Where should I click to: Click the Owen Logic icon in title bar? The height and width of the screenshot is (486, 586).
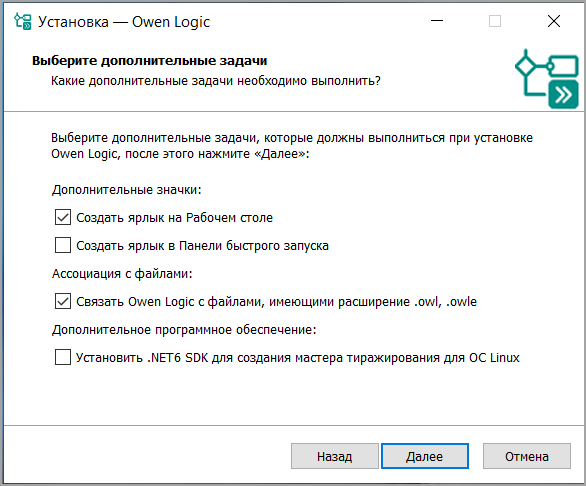coord(23,22)
